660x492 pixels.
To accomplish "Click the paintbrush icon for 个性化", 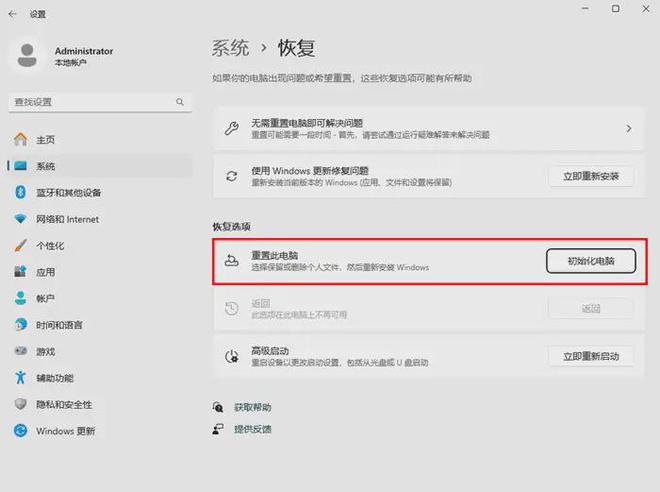I will (20, 245).
